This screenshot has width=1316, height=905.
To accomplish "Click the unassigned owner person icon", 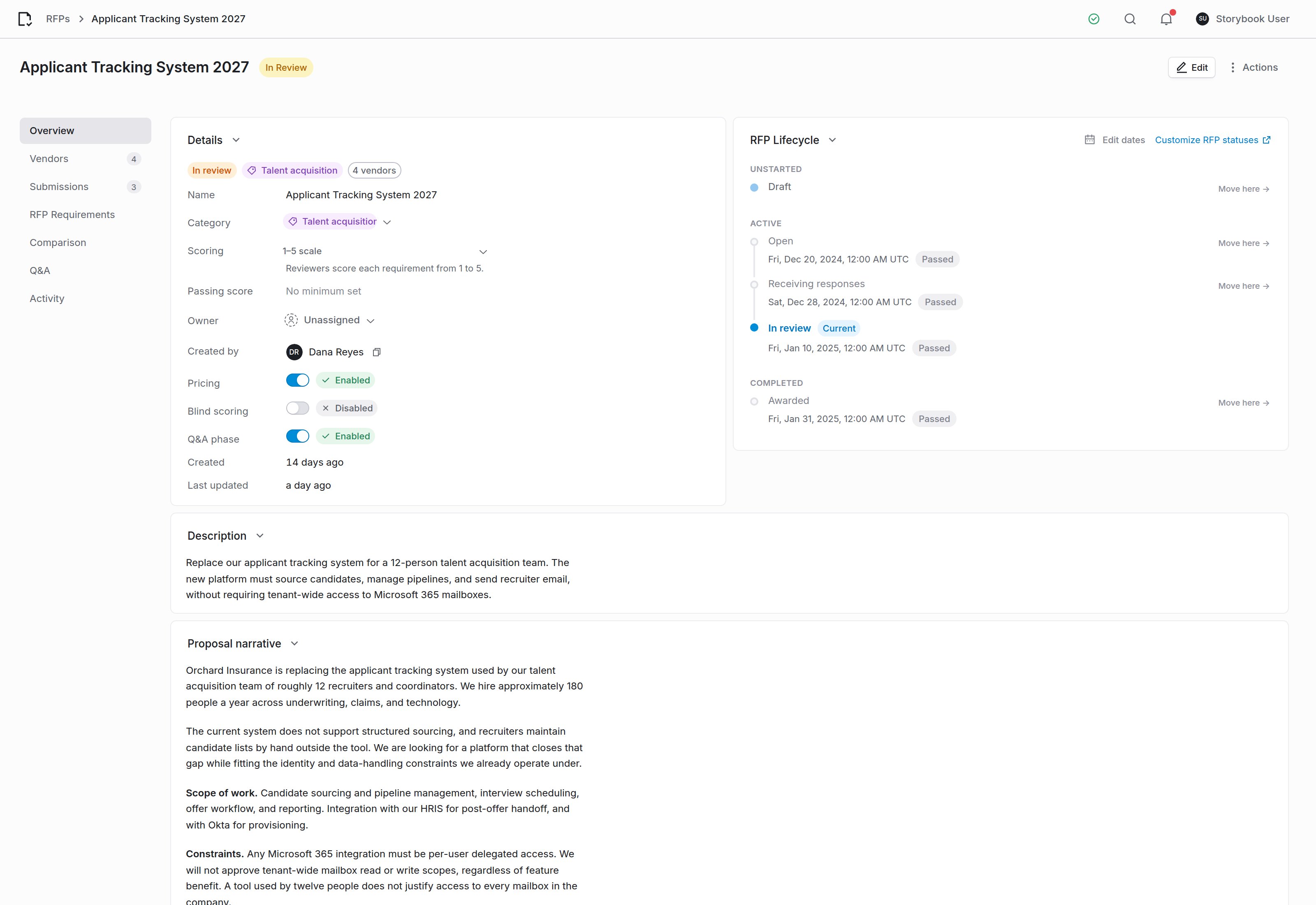I will point(291,320).
